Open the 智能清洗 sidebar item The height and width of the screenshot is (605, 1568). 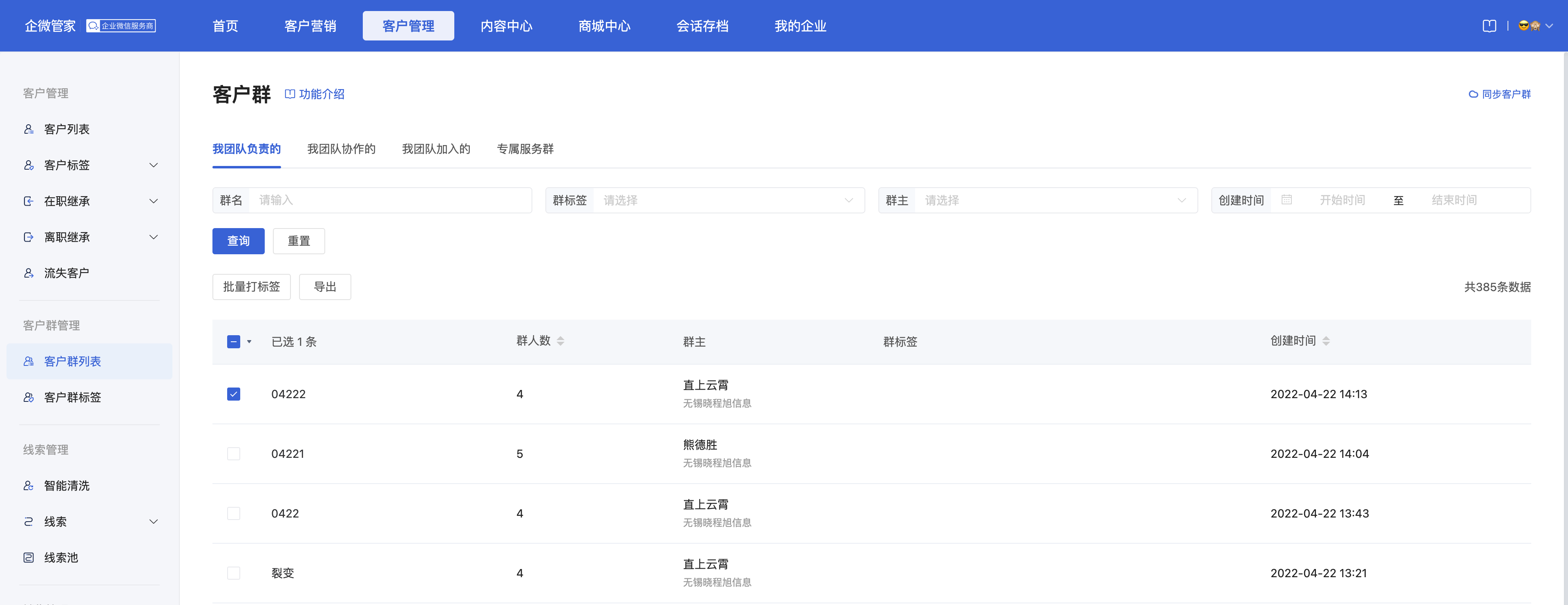[89, 486]
